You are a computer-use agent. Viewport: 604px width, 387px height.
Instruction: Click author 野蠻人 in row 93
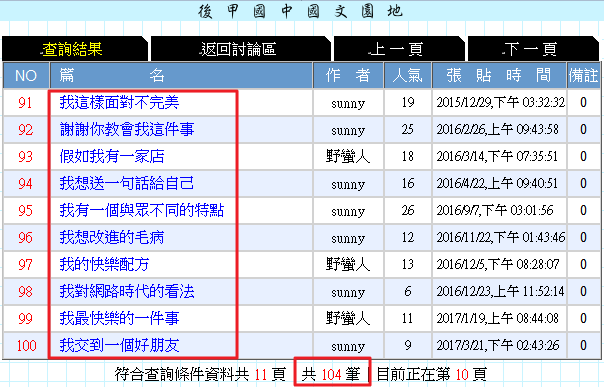tap(348, 156)
